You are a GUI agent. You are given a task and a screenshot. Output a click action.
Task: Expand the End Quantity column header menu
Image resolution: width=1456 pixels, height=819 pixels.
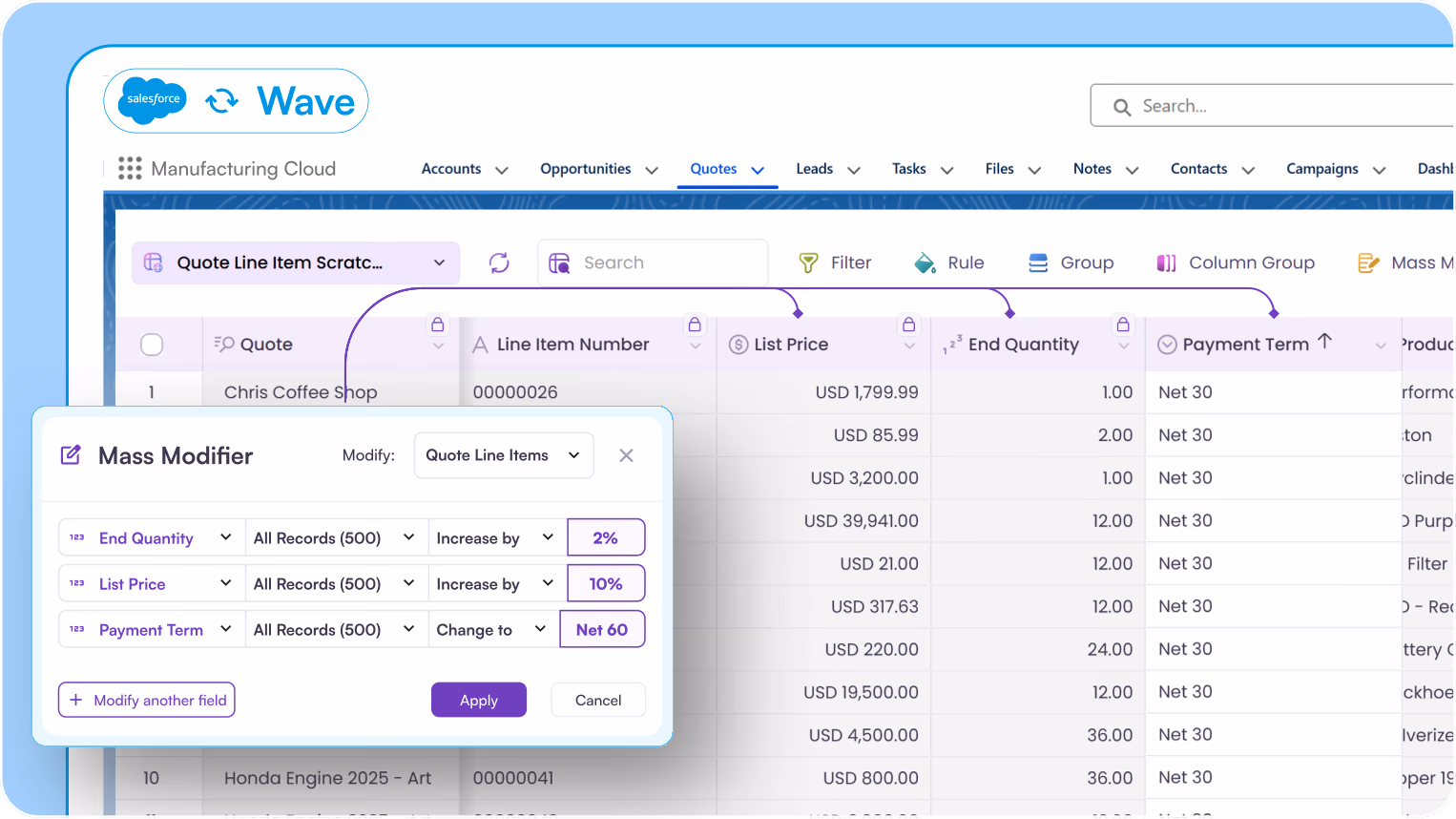[1123, 346]
